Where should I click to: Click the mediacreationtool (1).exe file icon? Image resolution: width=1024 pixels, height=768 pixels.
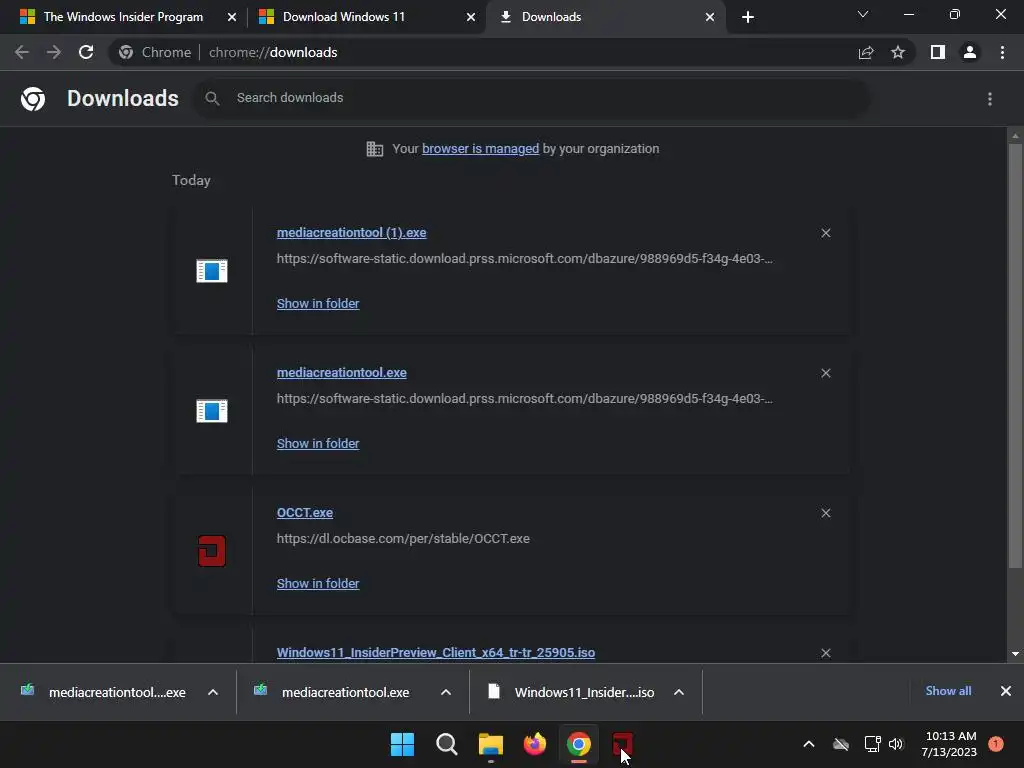coord(212,270)
